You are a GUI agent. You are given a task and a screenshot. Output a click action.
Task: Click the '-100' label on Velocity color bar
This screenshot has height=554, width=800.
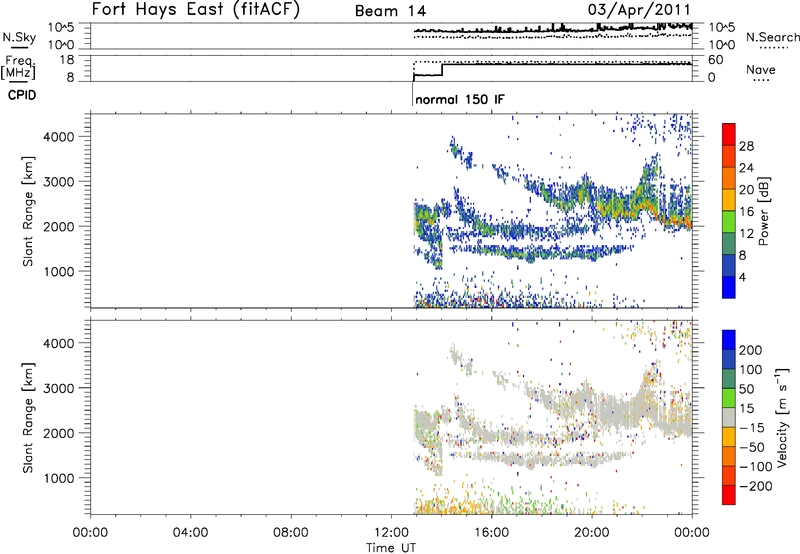tap(756, 467)
